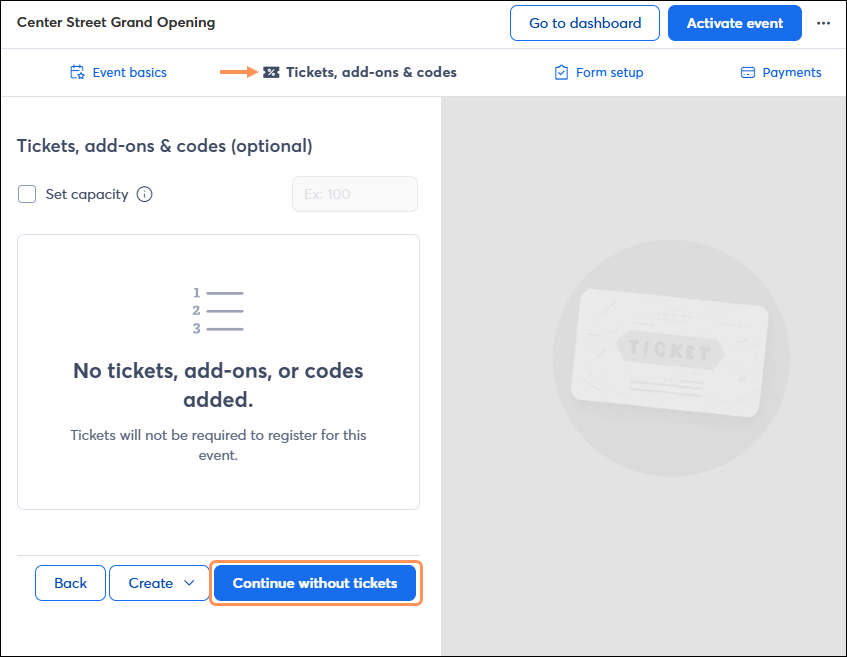The width and height of the screenshot is (847, 657).
Task: Click the info icon next to Set capacity
Action: (x=144, y=194)
